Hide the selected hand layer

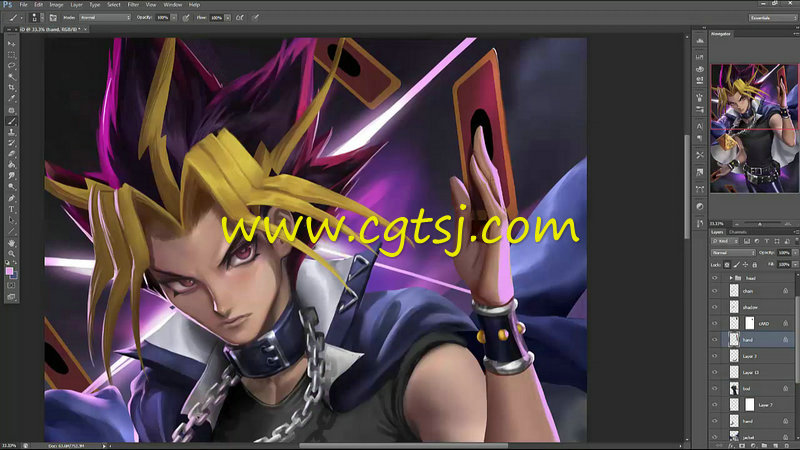tap(715, 340)
